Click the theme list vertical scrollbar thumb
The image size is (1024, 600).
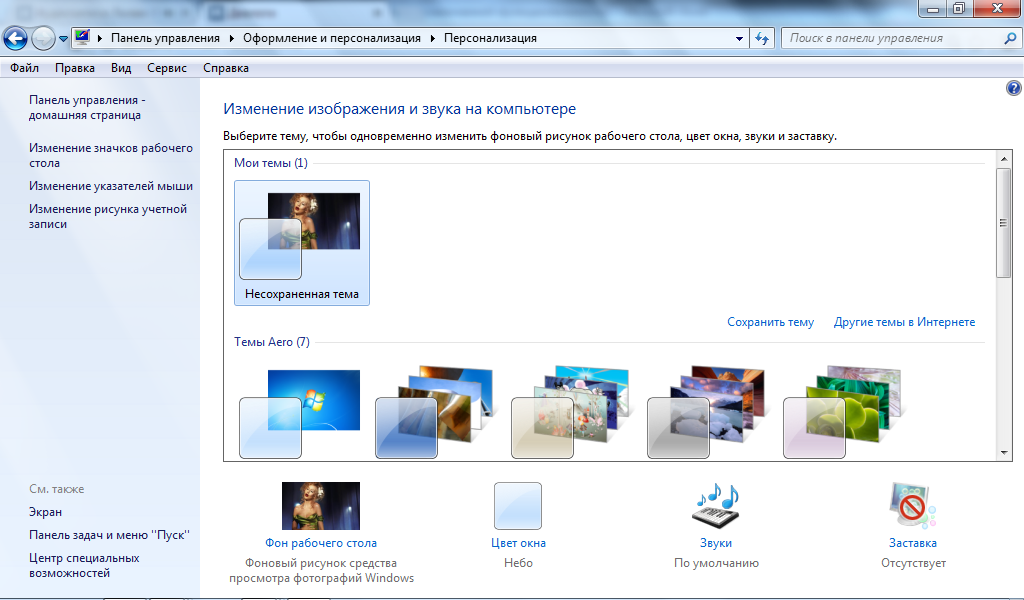(x=1004, y=223)
